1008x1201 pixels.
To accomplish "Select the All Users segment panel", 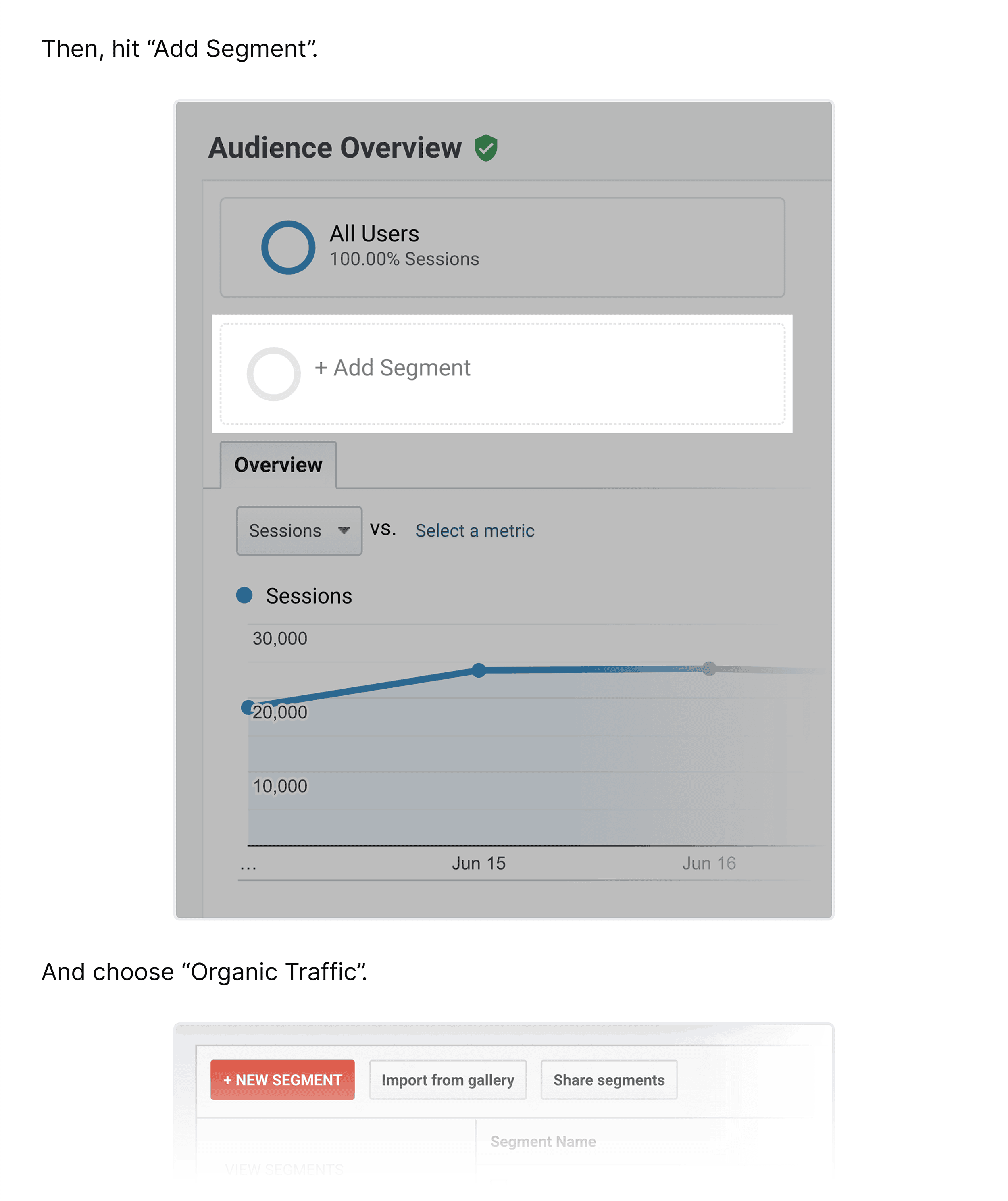I will coord(502,246).
